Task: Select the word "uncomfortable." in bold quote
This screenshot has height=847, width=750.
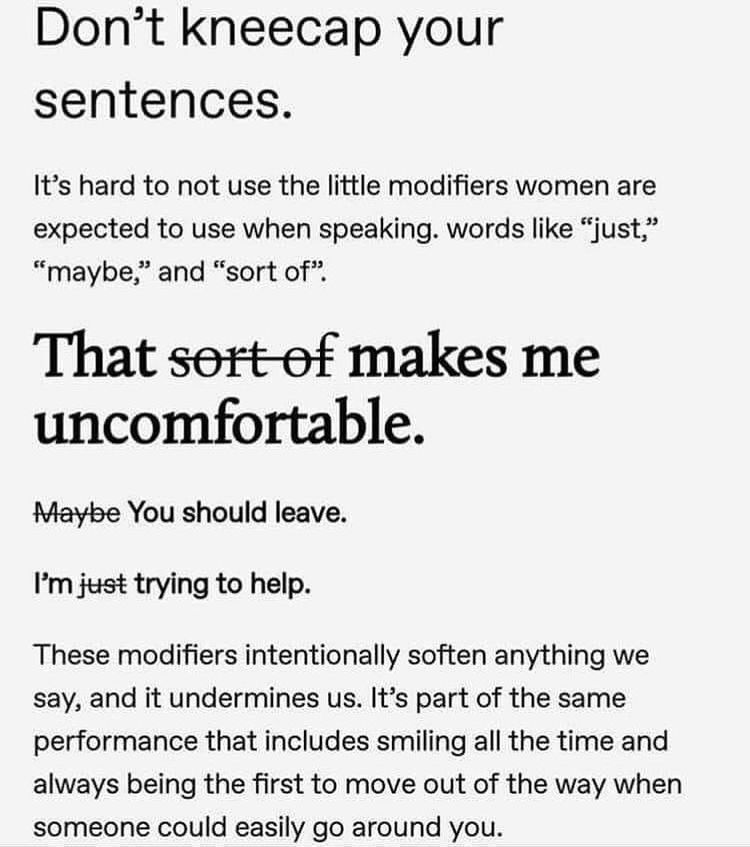Action: pyautogui.click(x=229, y=422)
